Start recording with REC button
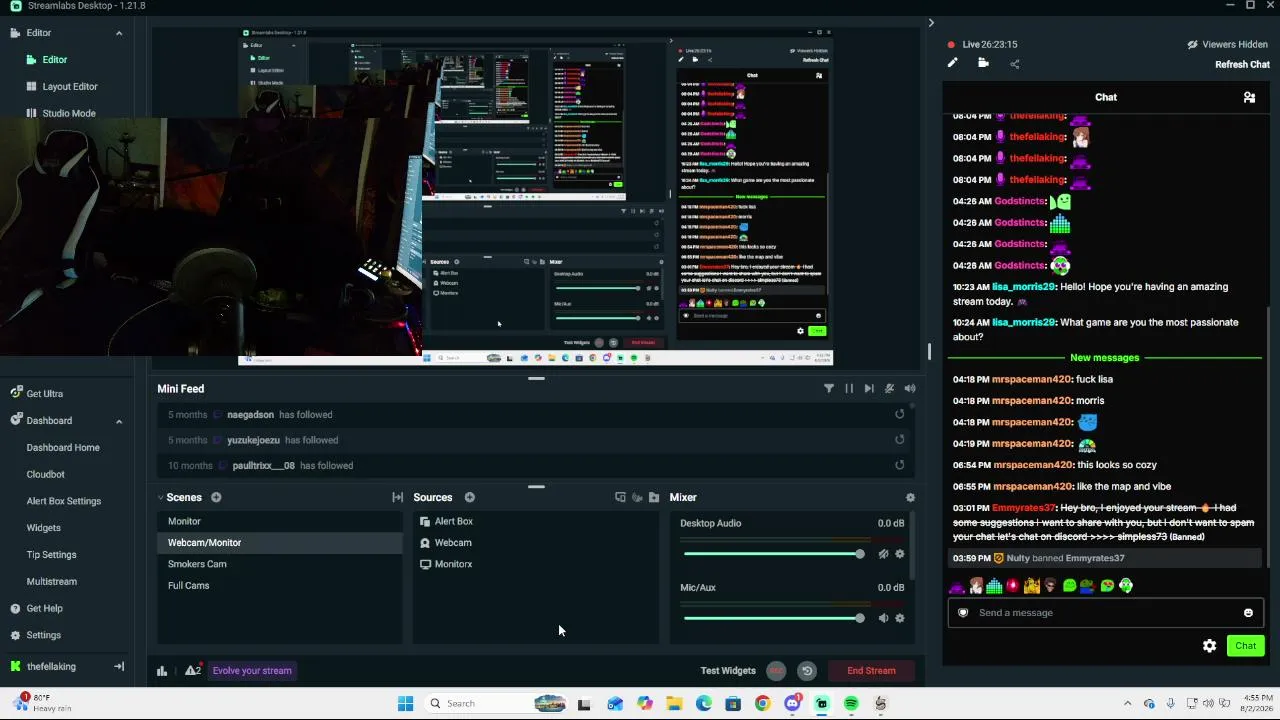This screenshot has width=1280, height=720. point(776,671)
